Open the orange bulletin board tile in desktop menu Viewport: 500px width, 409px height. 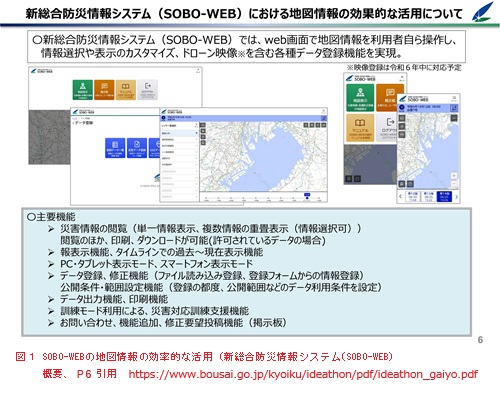104,89
